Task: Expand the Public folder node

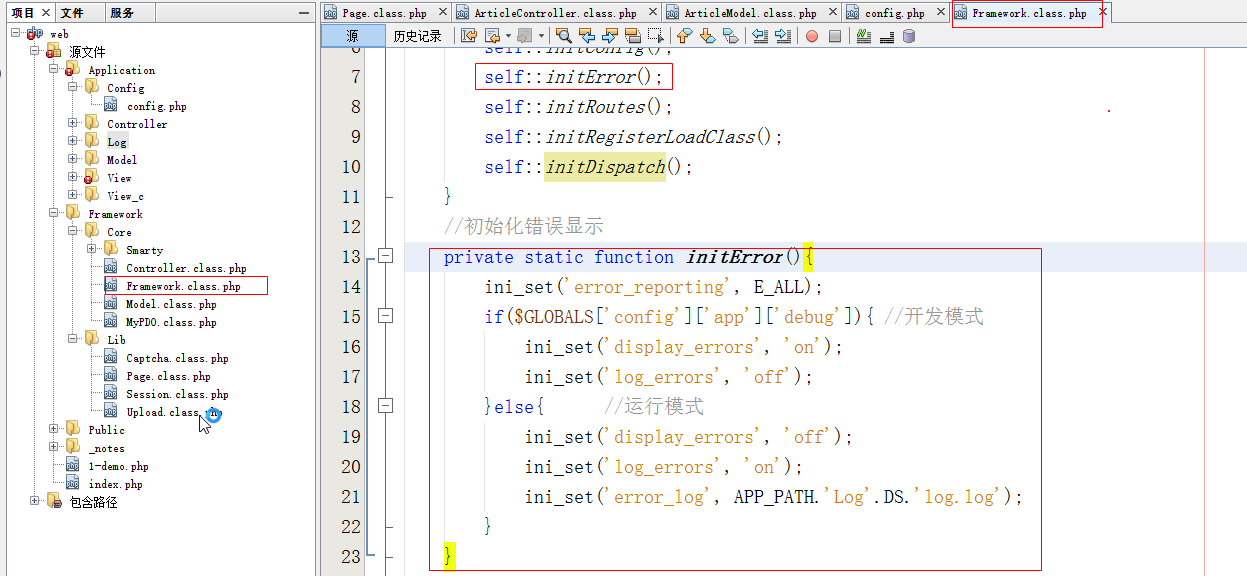Action: 54,430
